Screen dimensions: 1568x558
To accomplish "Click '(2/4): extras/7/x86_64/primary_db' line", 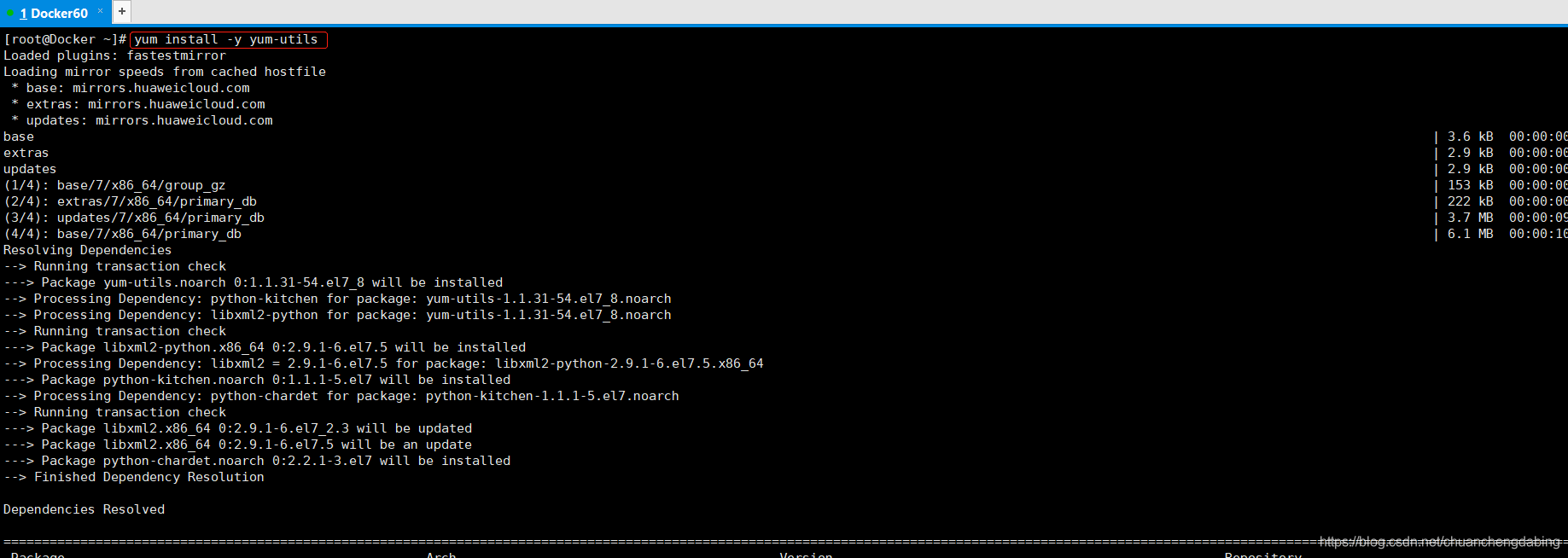I will click(x=130, y=201).
